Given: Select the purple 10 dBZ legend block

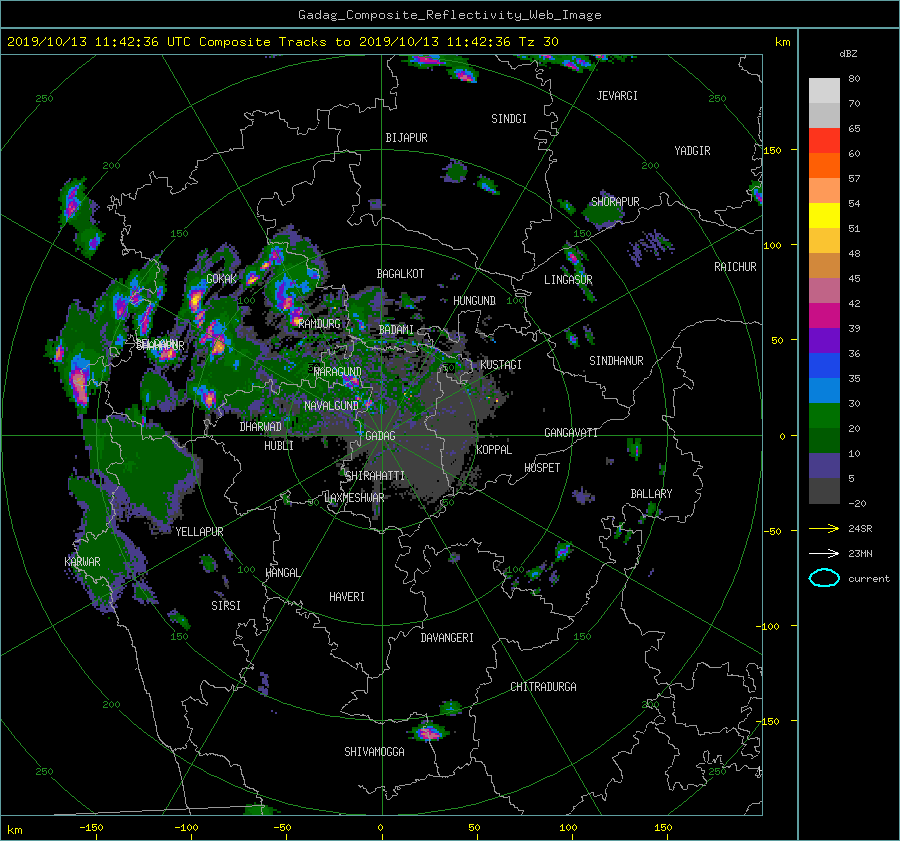Looking at the screenshot, I should point(824,466).
